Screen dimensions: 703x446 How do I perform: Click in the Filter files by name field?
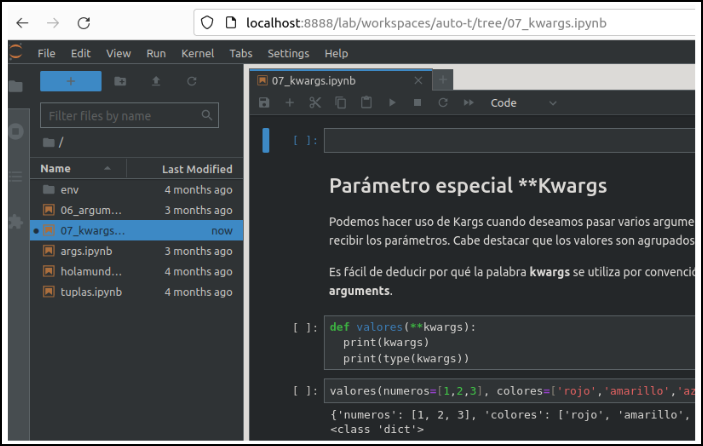(x=129, y=116)
